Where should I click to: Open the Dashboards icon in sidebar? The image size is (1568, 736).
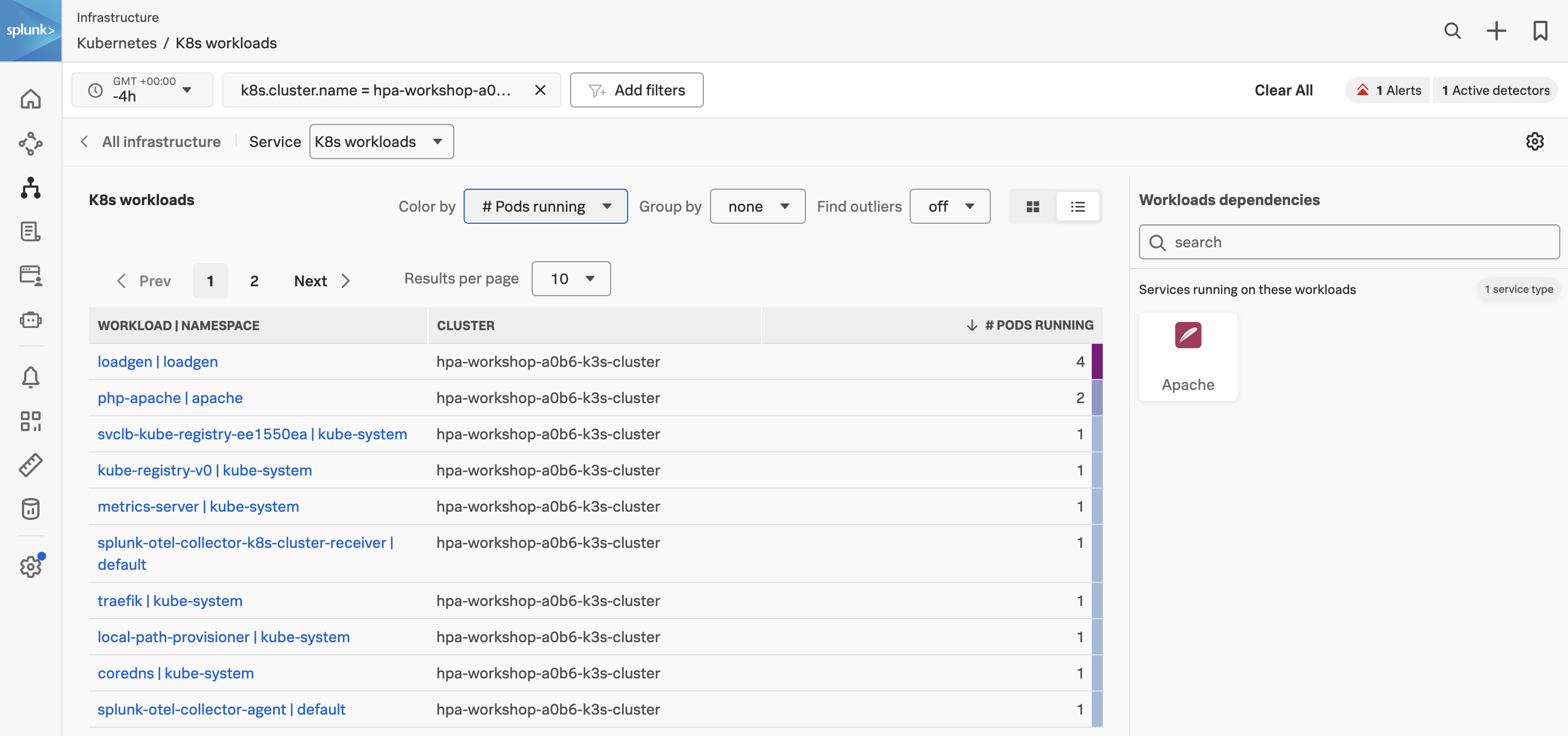coord(30,421)
